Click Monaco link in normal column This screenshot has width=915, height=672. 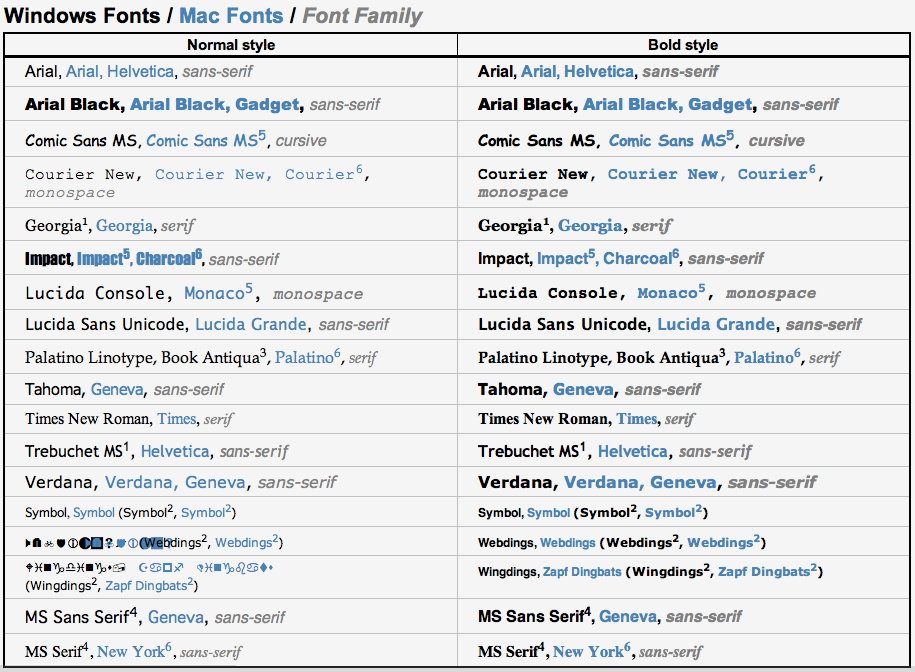tap(214, 293)
